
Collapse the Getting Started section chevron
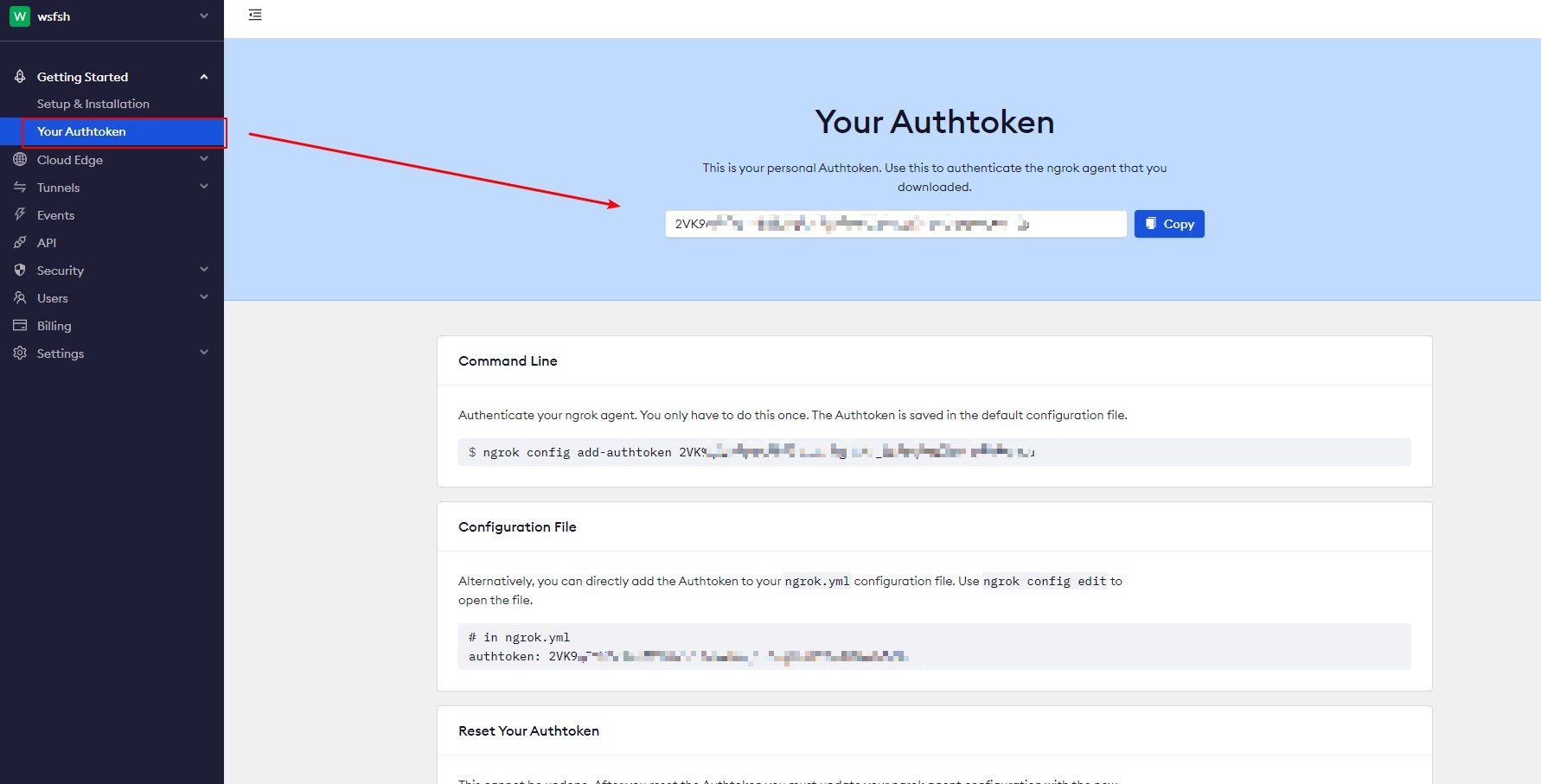pos(204,77)
